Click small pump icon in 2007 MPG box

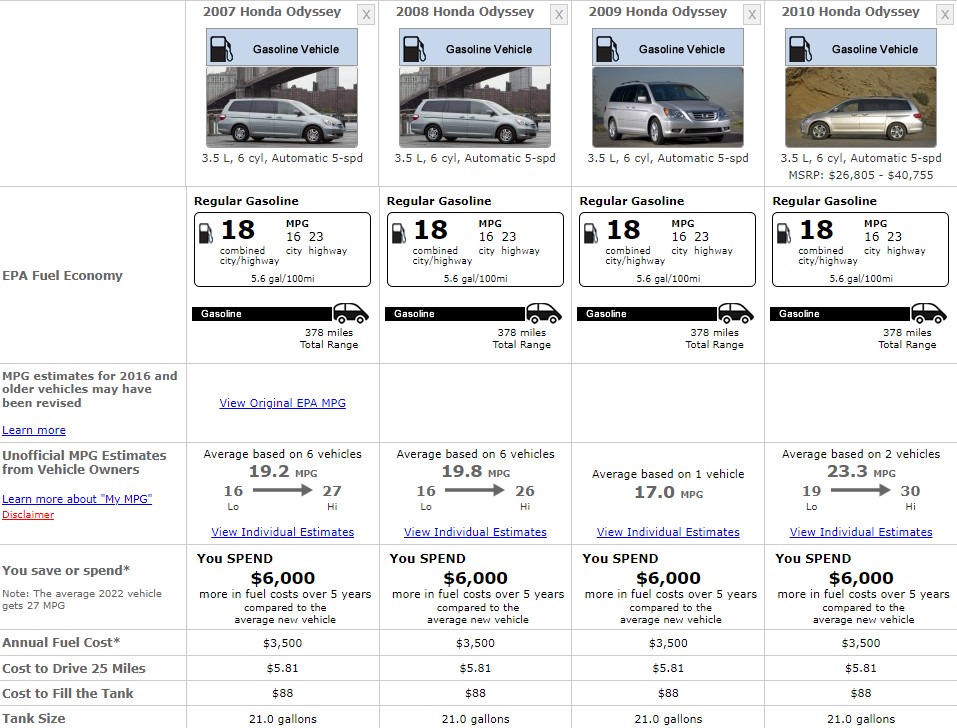[206, 233]
